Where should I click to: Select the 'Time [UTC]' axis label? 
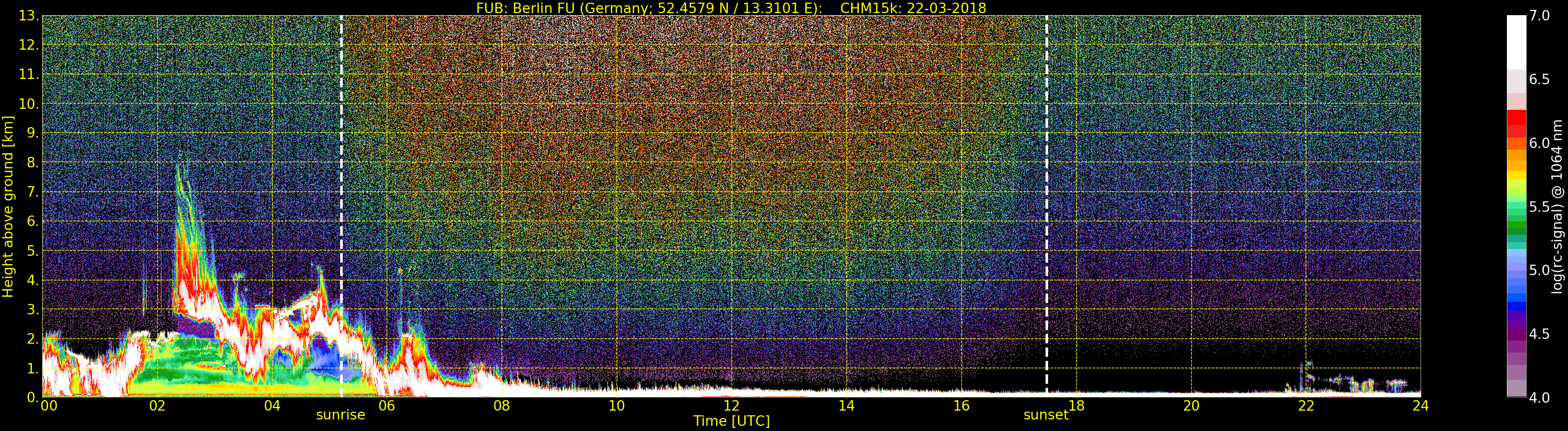(731, 421)
